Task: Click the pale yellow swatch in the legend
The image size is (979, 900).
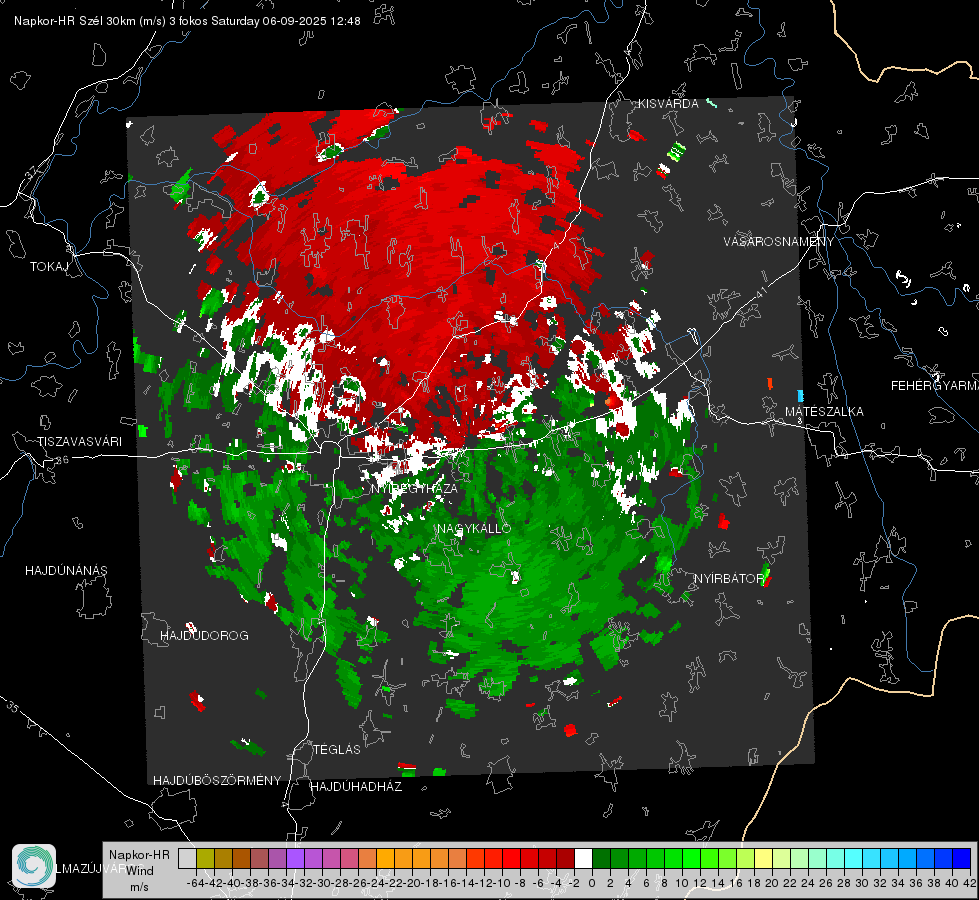Action: pos(763,858)
